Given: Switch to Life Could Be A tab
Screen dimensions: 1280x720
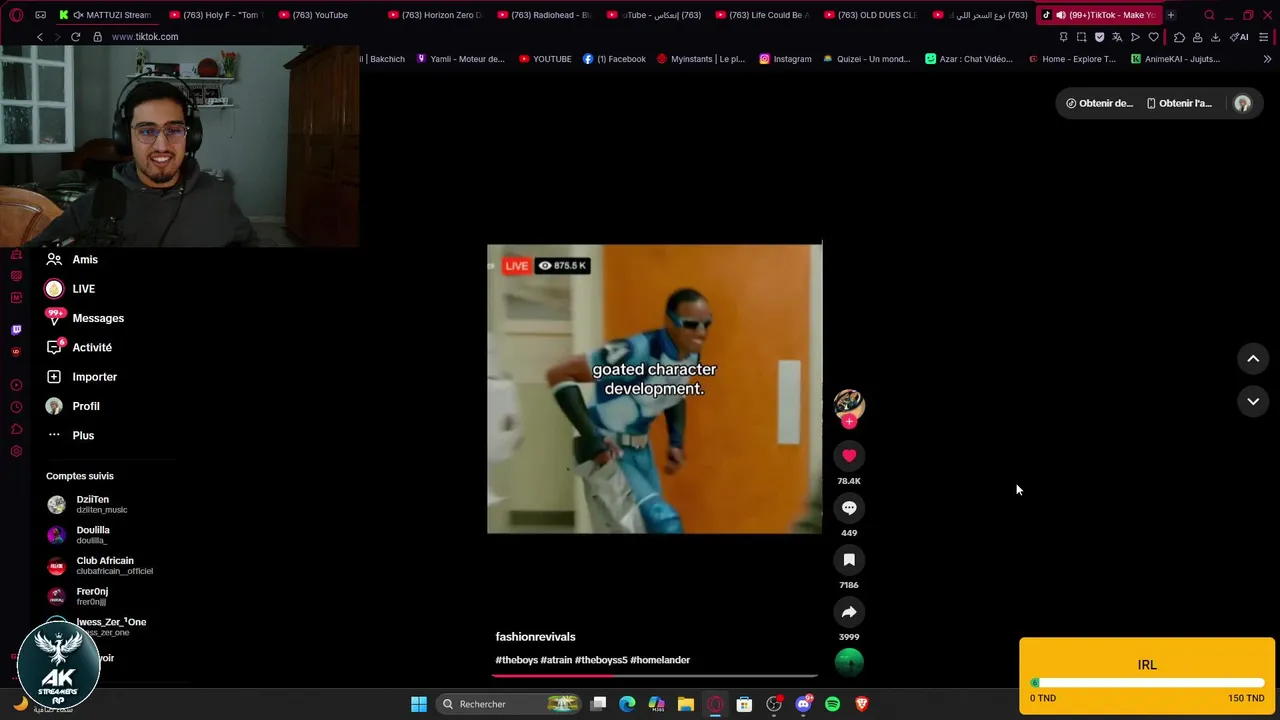Looking at the screenshot, I should [x=765, y=15].
